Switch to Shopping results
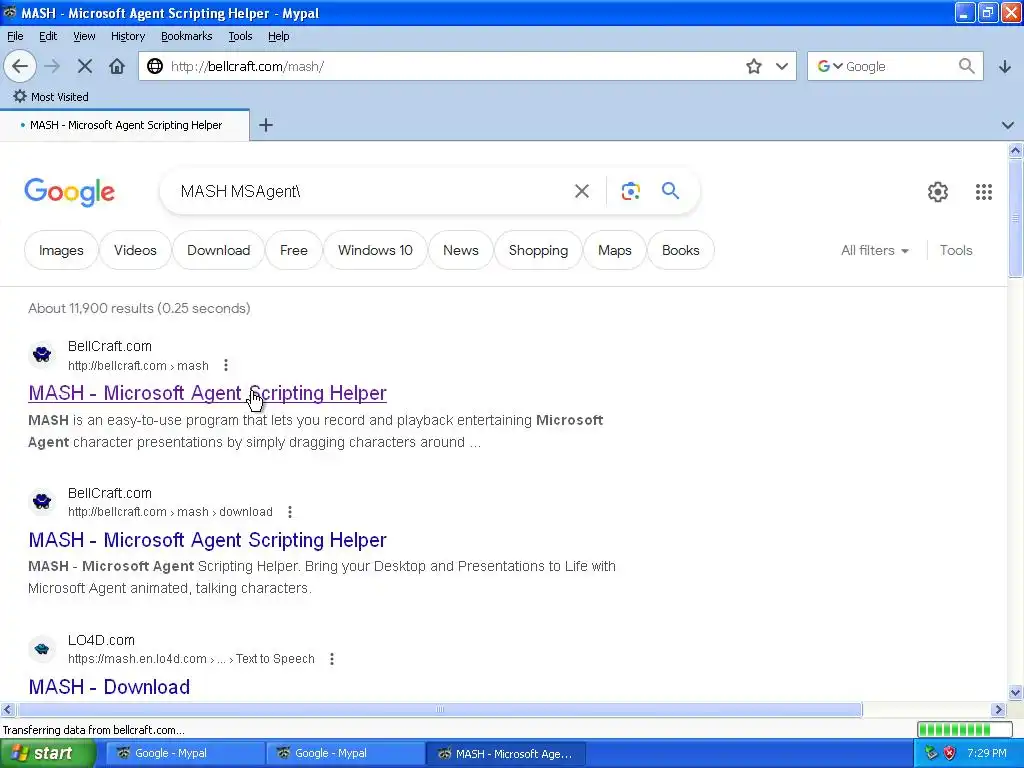The height and width of the screenshot is (768, 1024). pyautogui.click(x=538, y=250)
